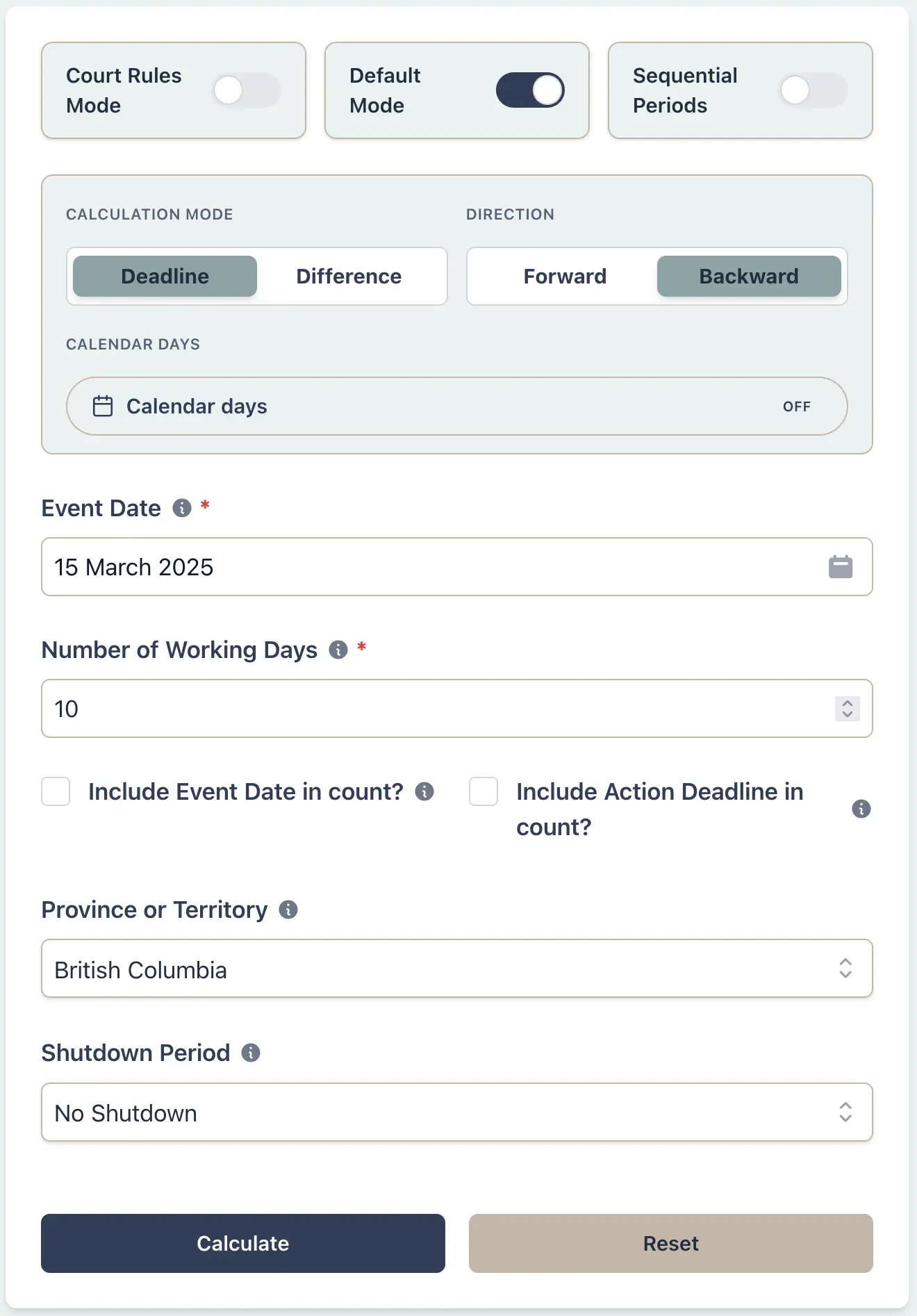Turn off Default Mode
The height and width of the screenshot is (1316, 917).
pyautogui.click(x=531, y=90)
